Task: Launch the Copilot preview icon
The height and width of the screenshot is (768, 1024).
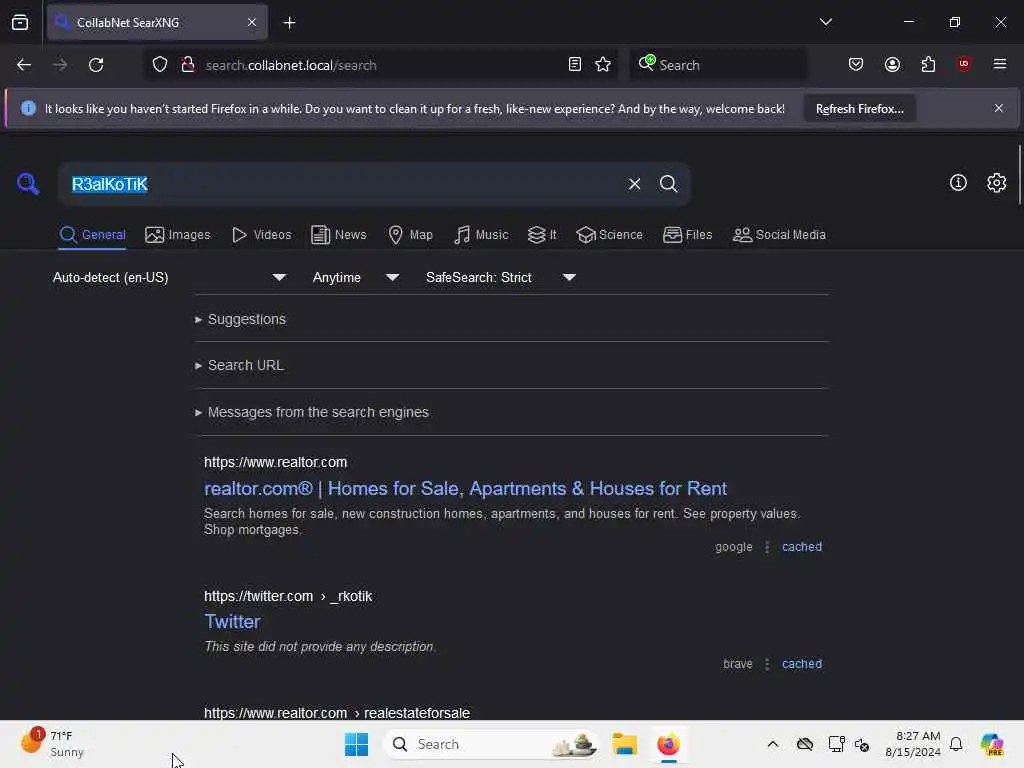Action: point(992,744)
